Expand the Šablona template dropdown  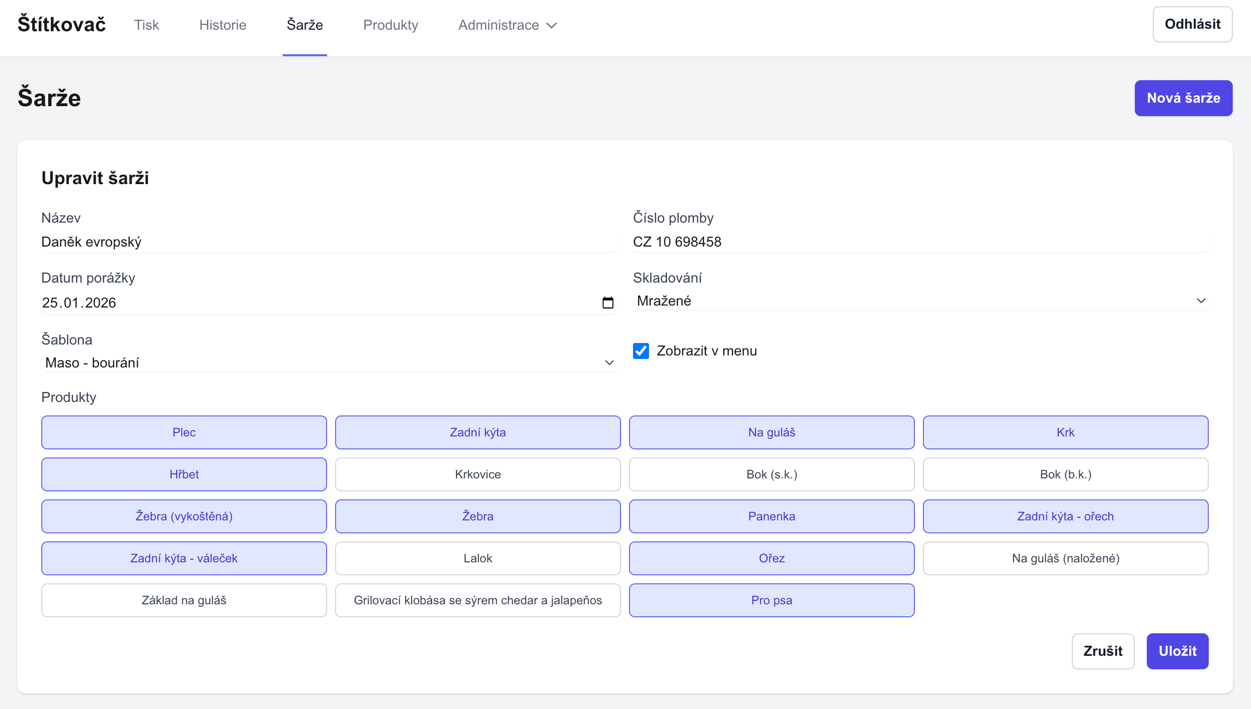pyautogui.click(x=328, y=363)
